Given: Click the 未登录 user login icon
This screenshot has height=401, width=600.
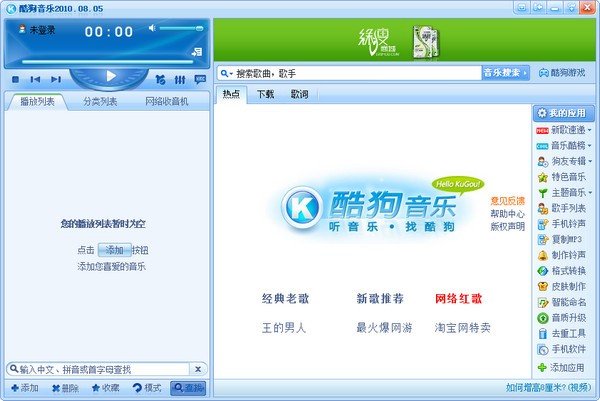Looking at the screenshot, I should pyautogui.click(x=22, y=29).
